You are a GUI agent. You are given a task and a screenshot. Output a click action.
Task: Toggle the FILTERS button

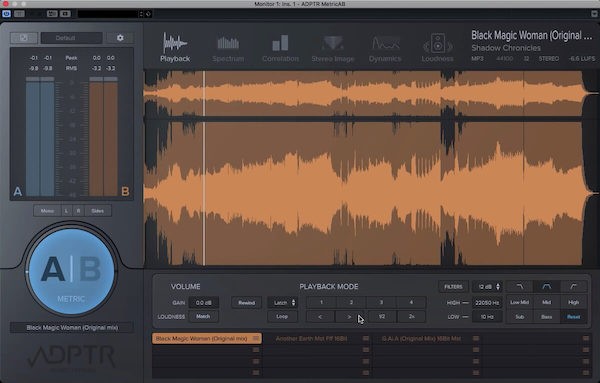[453, 287]
